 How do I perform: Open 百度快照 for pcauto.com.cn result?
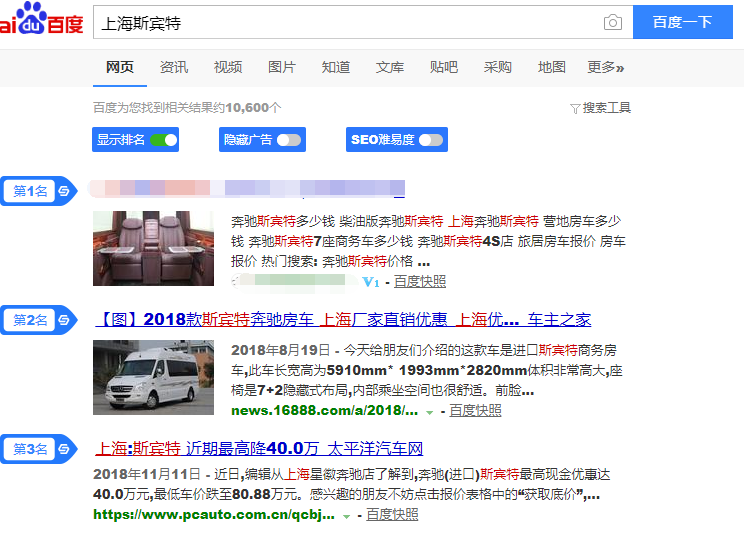point(392,515)
